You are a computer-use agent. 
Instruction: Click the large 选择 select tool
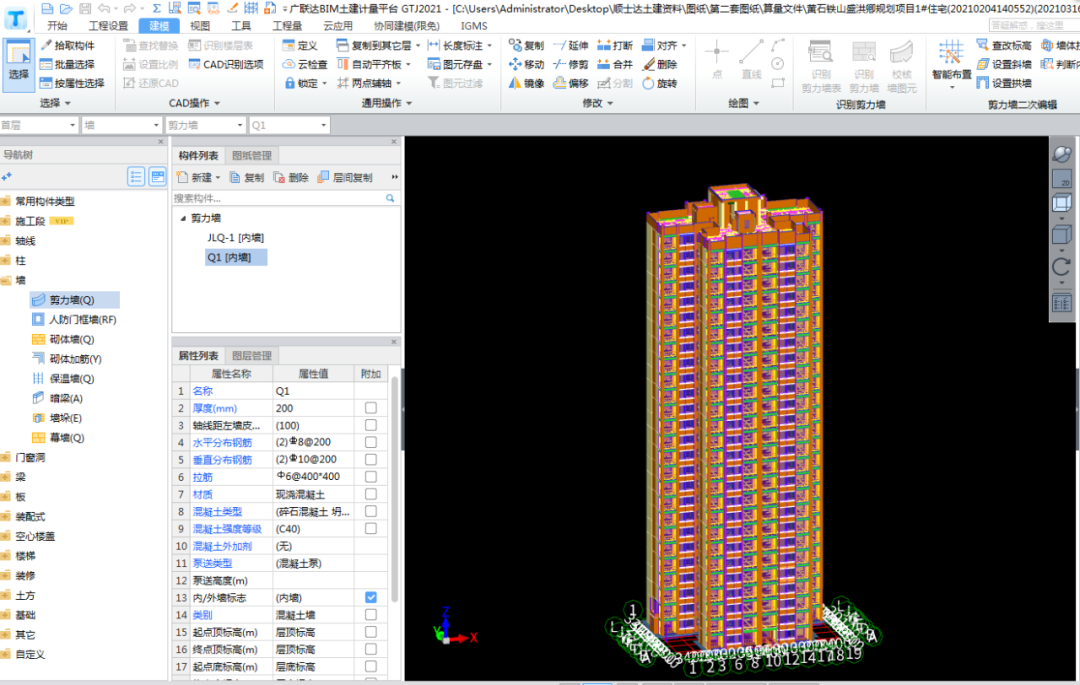[x=19, y=65]
